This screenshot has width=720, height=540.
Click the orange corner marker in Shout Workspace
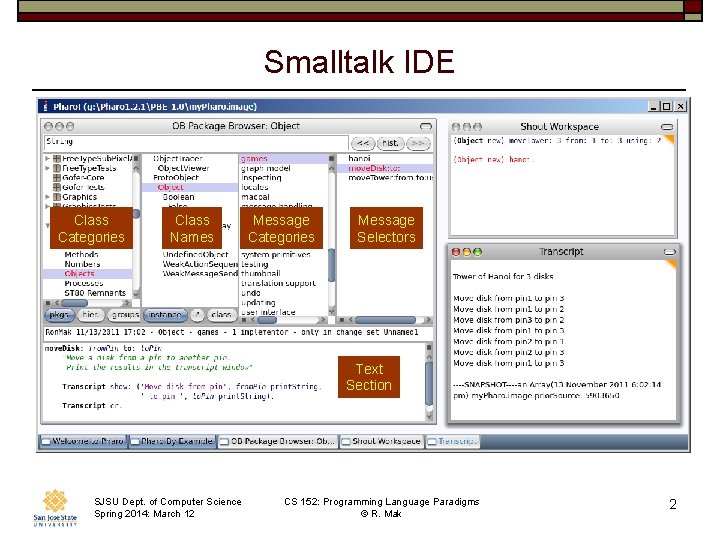[x=669, y=140]
